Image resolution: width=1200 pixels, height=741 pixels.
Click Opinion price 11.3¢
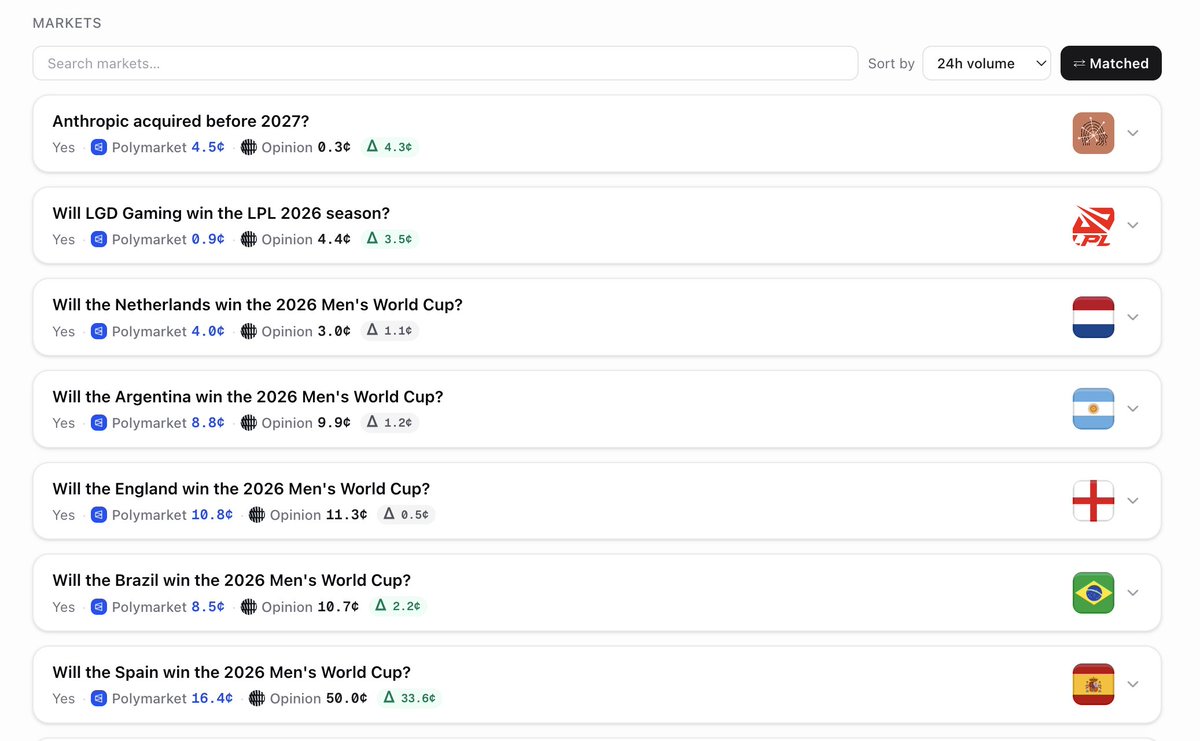point(347,515)
